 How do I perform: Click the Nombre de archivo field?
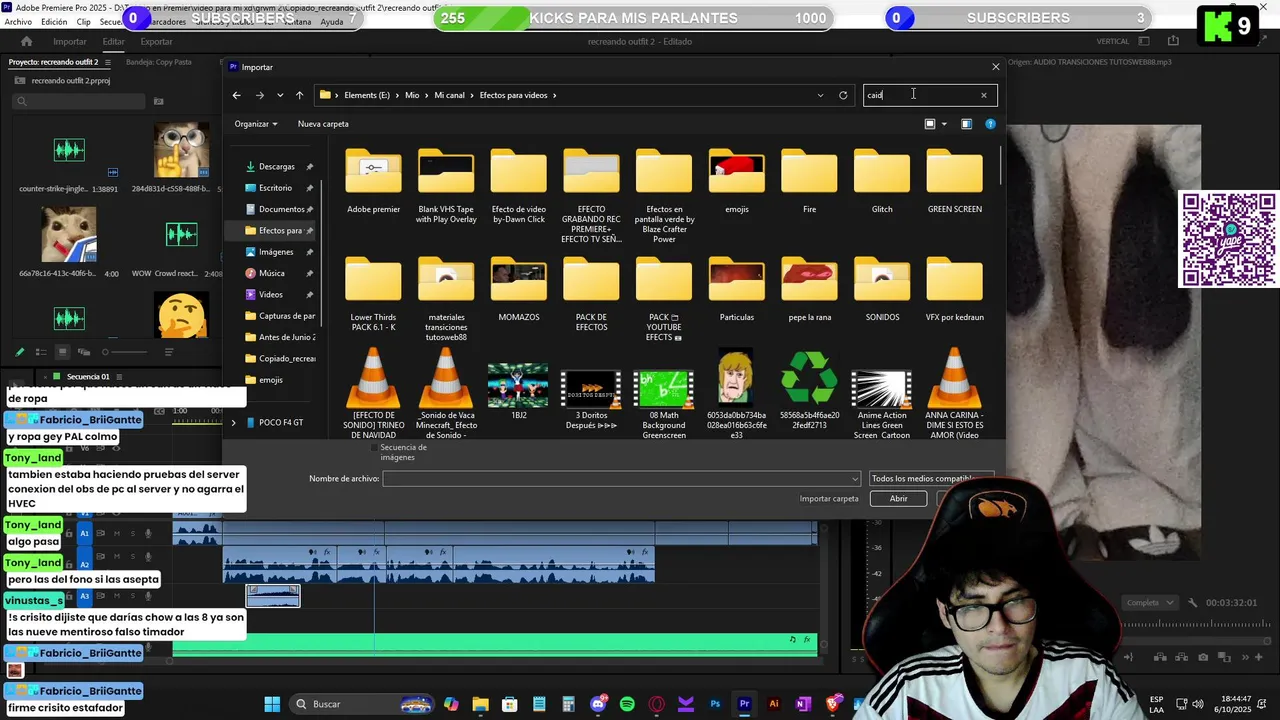(x=621, y=479)
